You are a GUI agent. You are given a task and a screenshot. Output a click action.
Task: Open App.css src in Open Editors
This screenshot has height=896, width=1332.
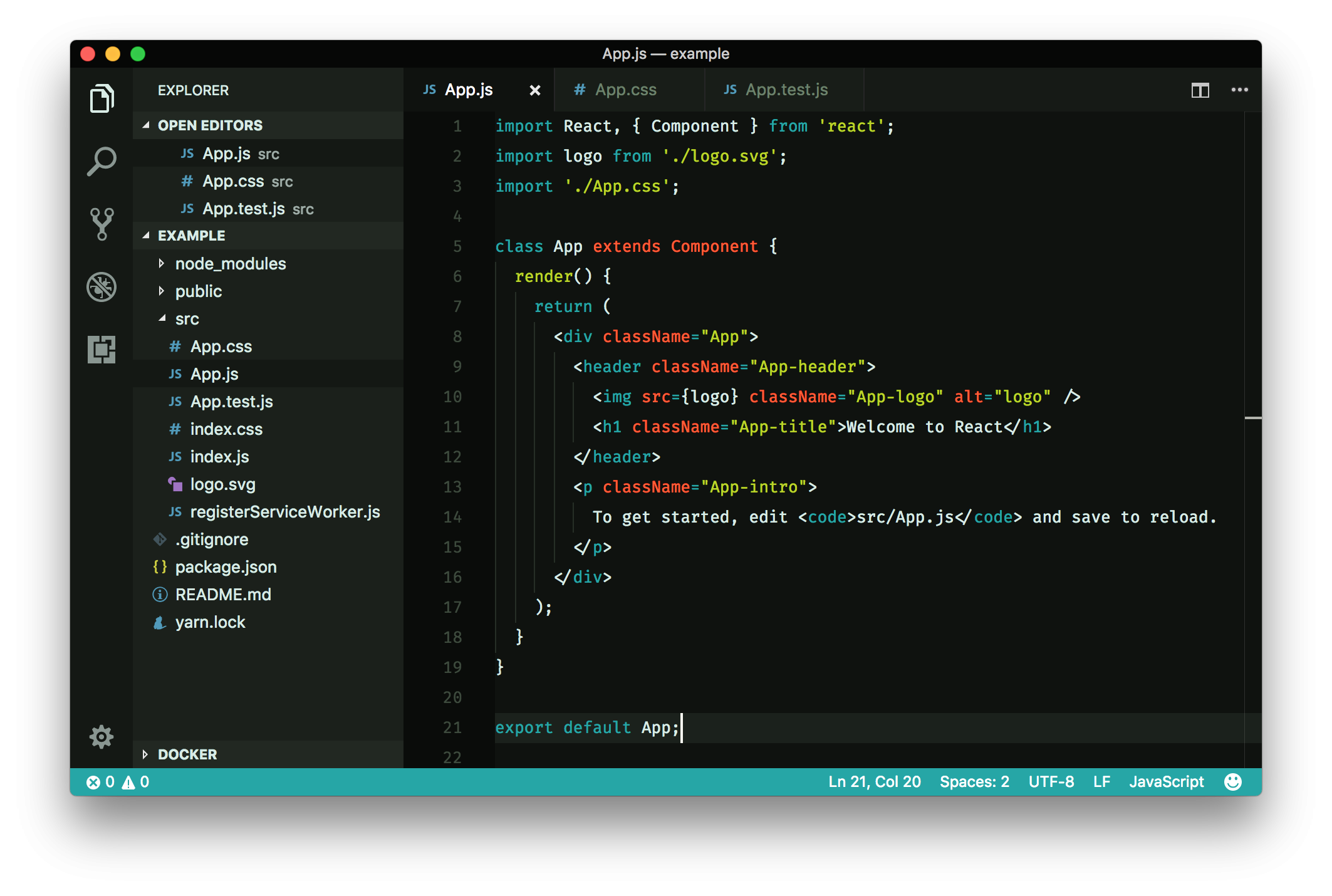(268, 180)
